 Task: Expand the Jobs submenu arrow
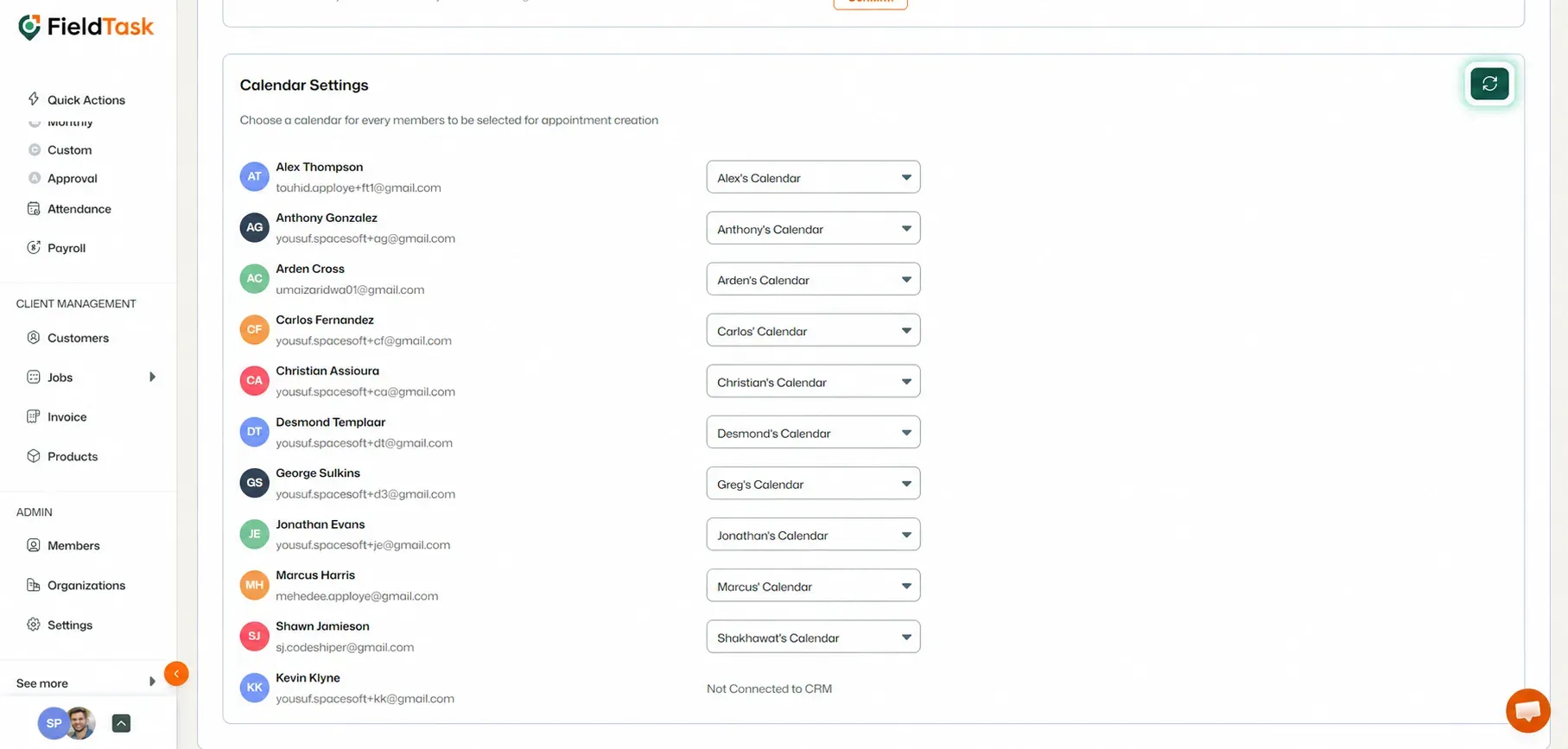pos(152,377)
